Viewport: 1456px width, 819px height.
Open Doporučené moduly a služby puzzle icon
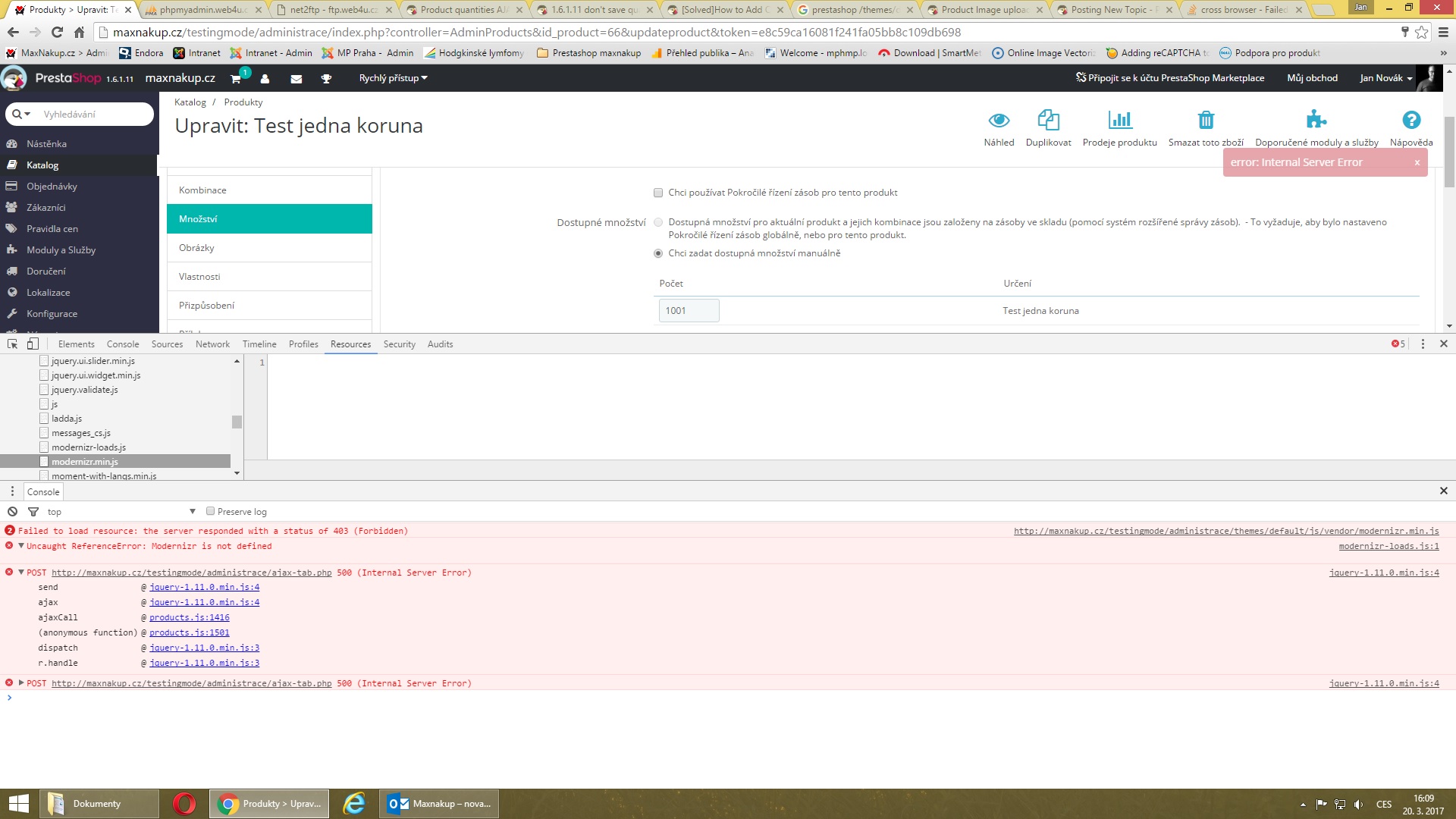pyautogui.click(x=1316, y=121)
